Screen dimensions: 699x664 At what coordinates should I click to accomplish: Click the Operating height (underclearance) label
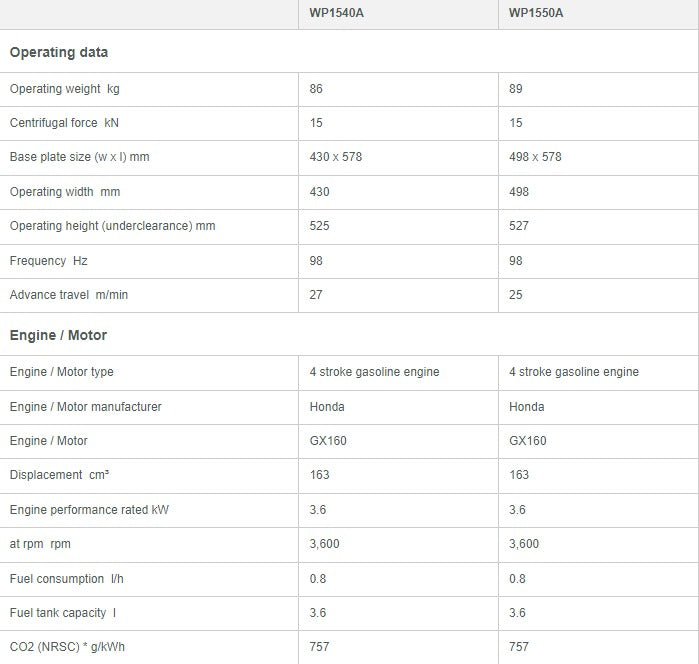(112, 226)
